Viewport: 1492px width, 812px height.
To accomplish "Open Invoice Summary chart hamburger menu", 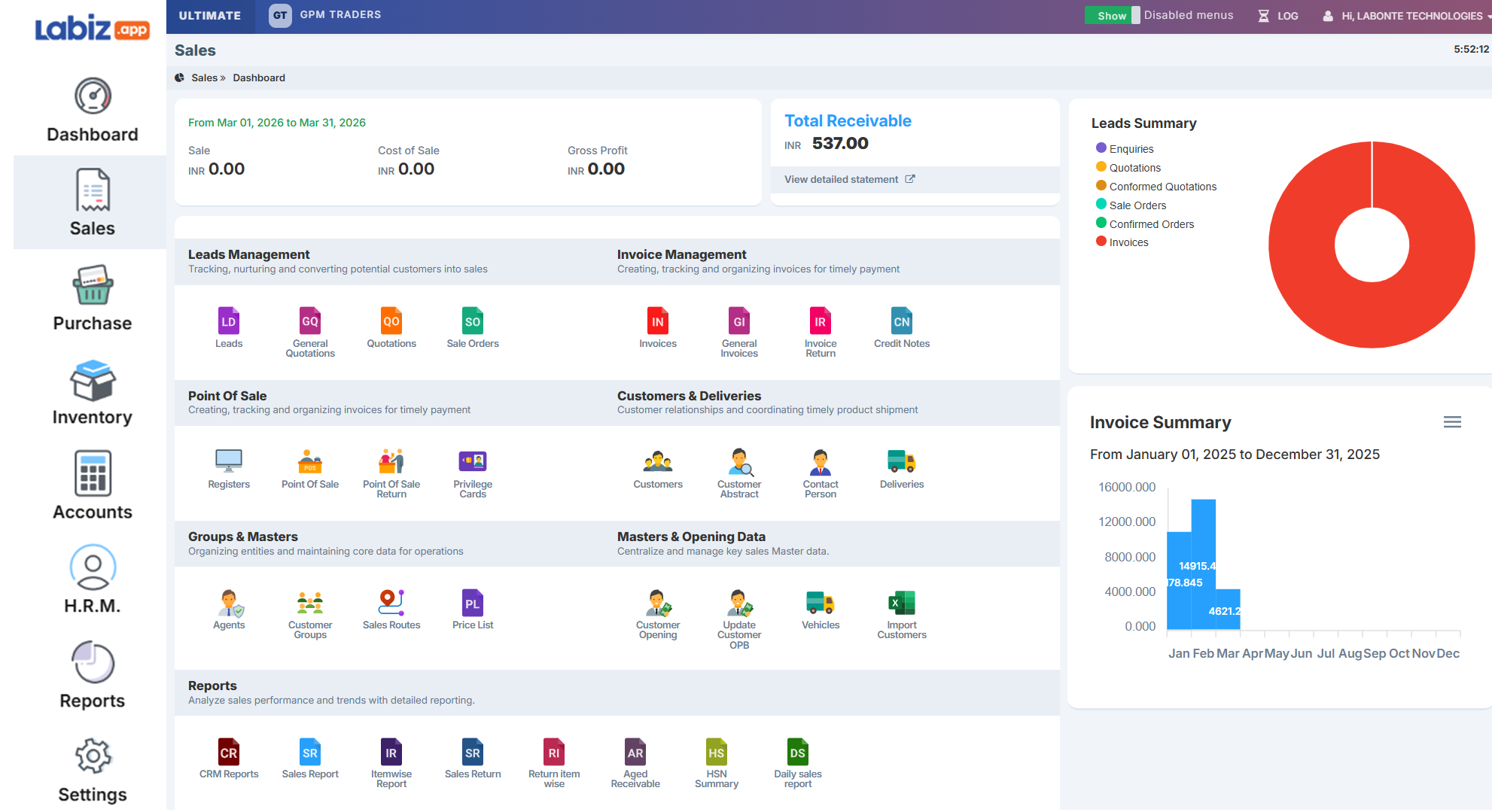I will tap(1452, 422).
